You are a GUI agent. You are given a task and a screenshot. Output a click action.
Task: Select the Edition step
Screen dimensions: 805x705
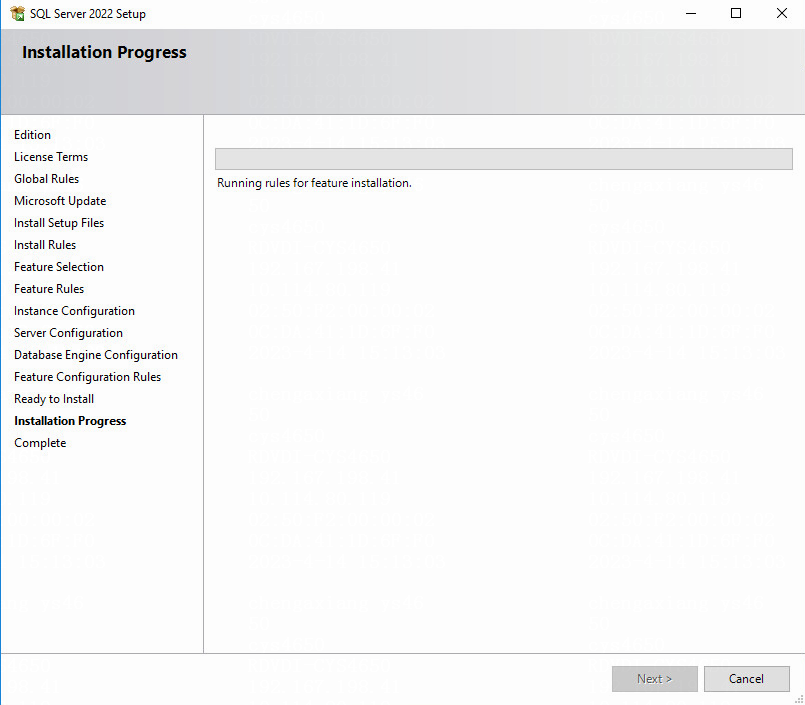point(32,135)
